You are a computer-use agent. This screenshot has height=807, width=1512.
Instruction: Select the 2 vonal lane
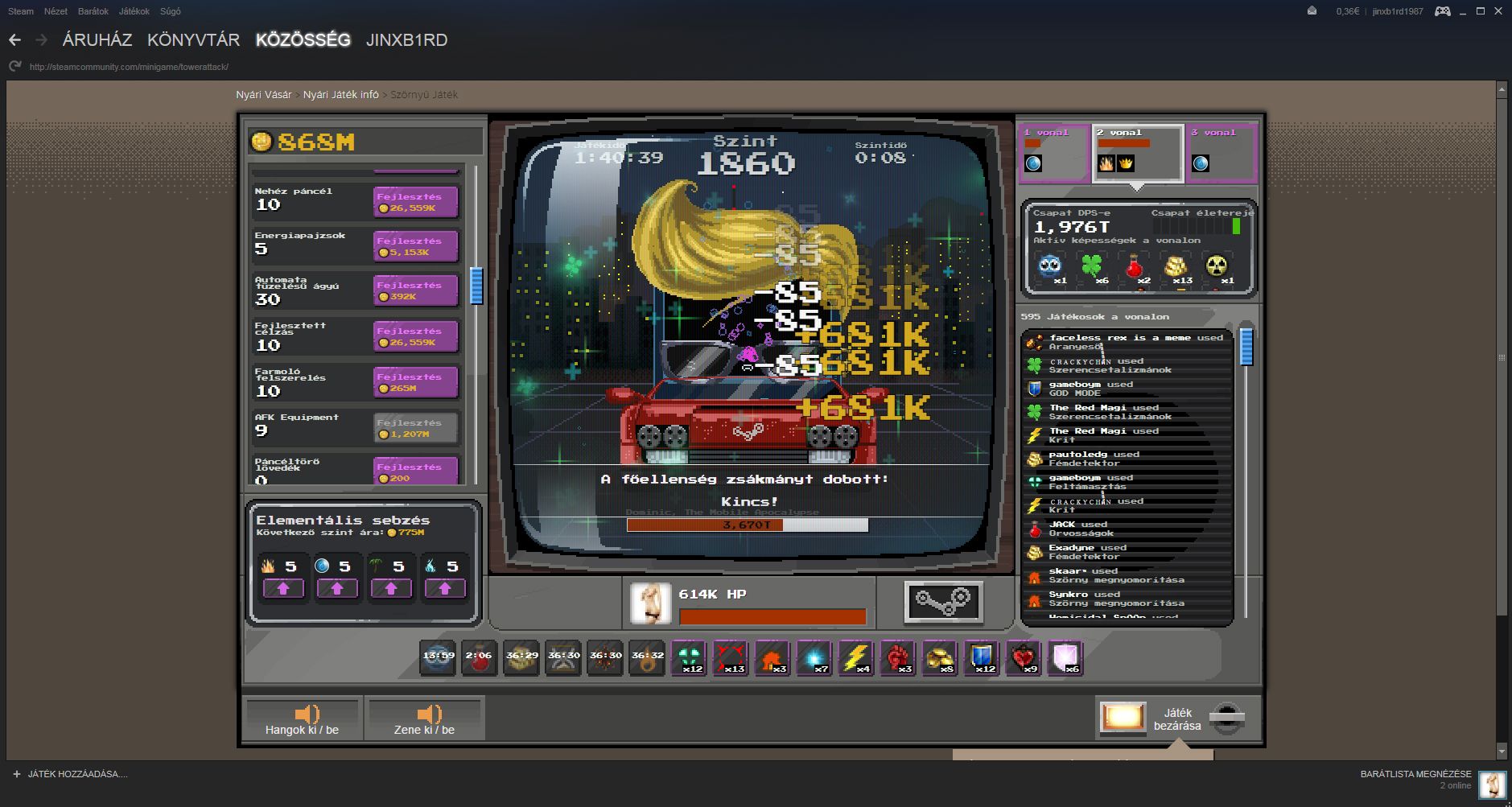tap(1138, 153)
